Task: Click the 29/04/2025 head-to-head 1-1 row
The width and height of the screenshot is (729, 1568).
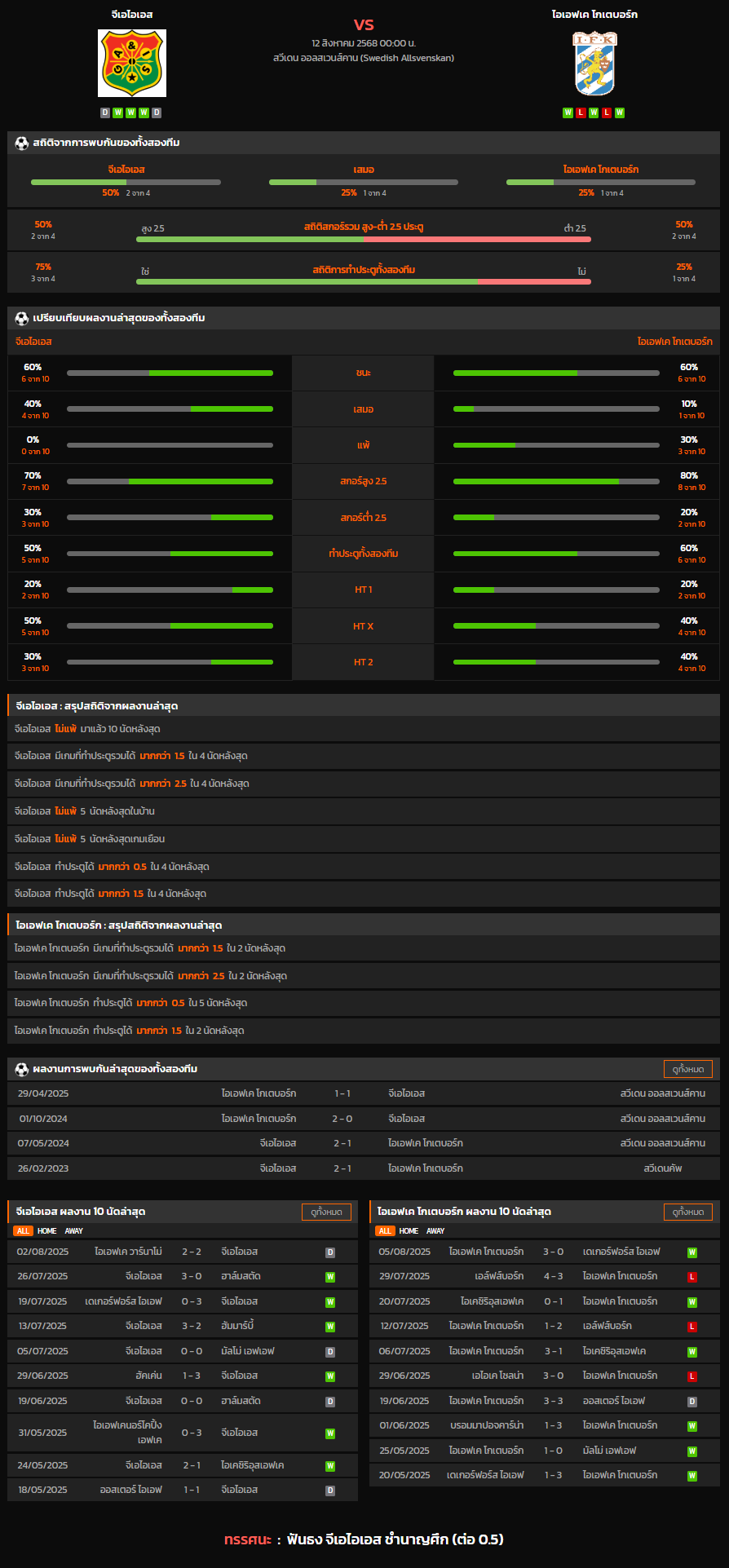Action: click(x=364, y=1093)
